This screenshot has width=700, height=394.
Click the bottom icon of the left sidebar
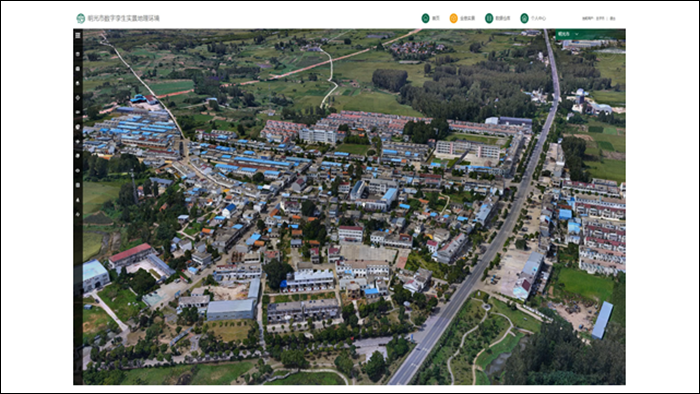point(78,215)
